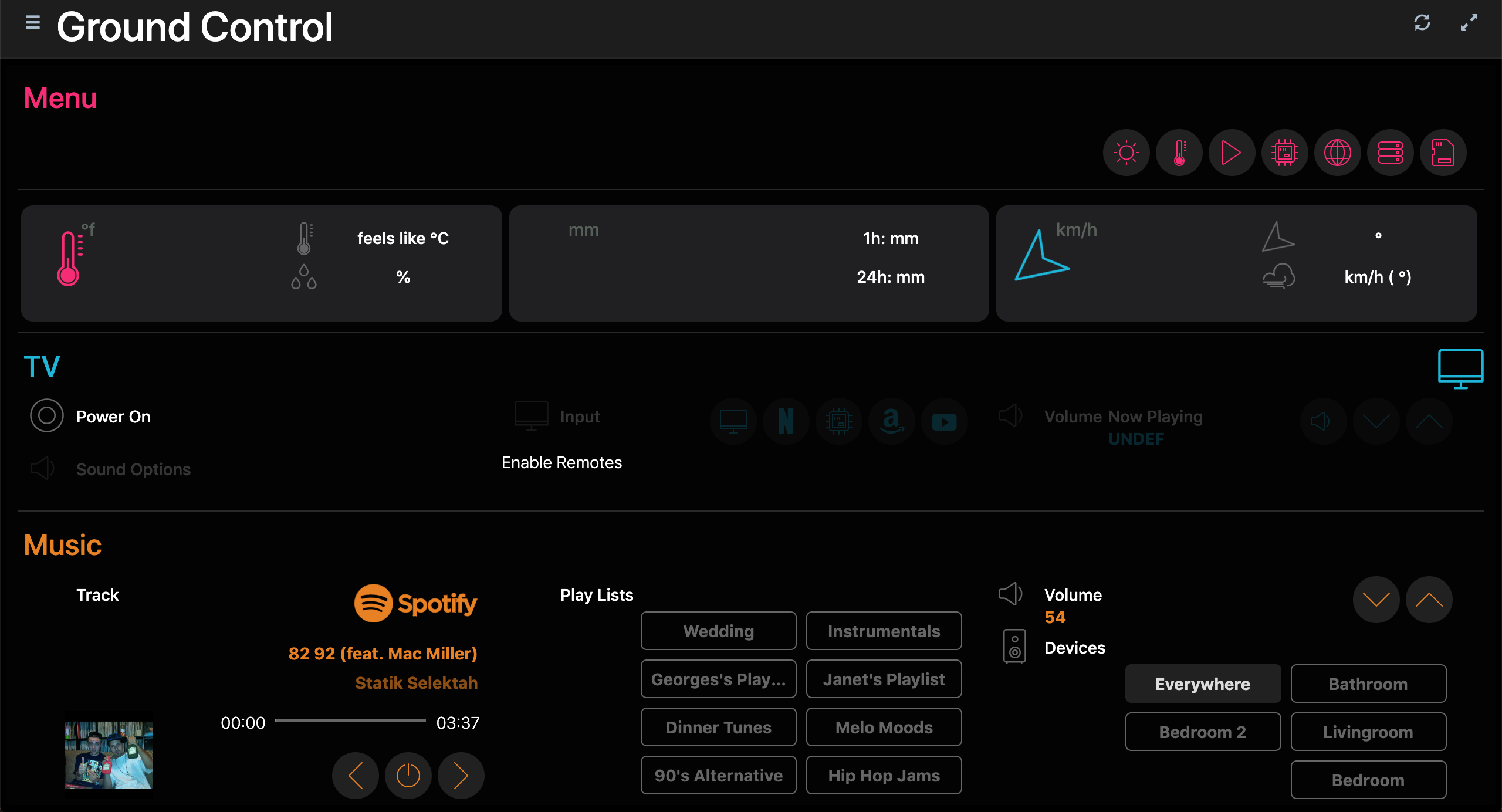Click the SD card icon in the Menu row
Viewport: 1502px width, 812px height.
1443,153
